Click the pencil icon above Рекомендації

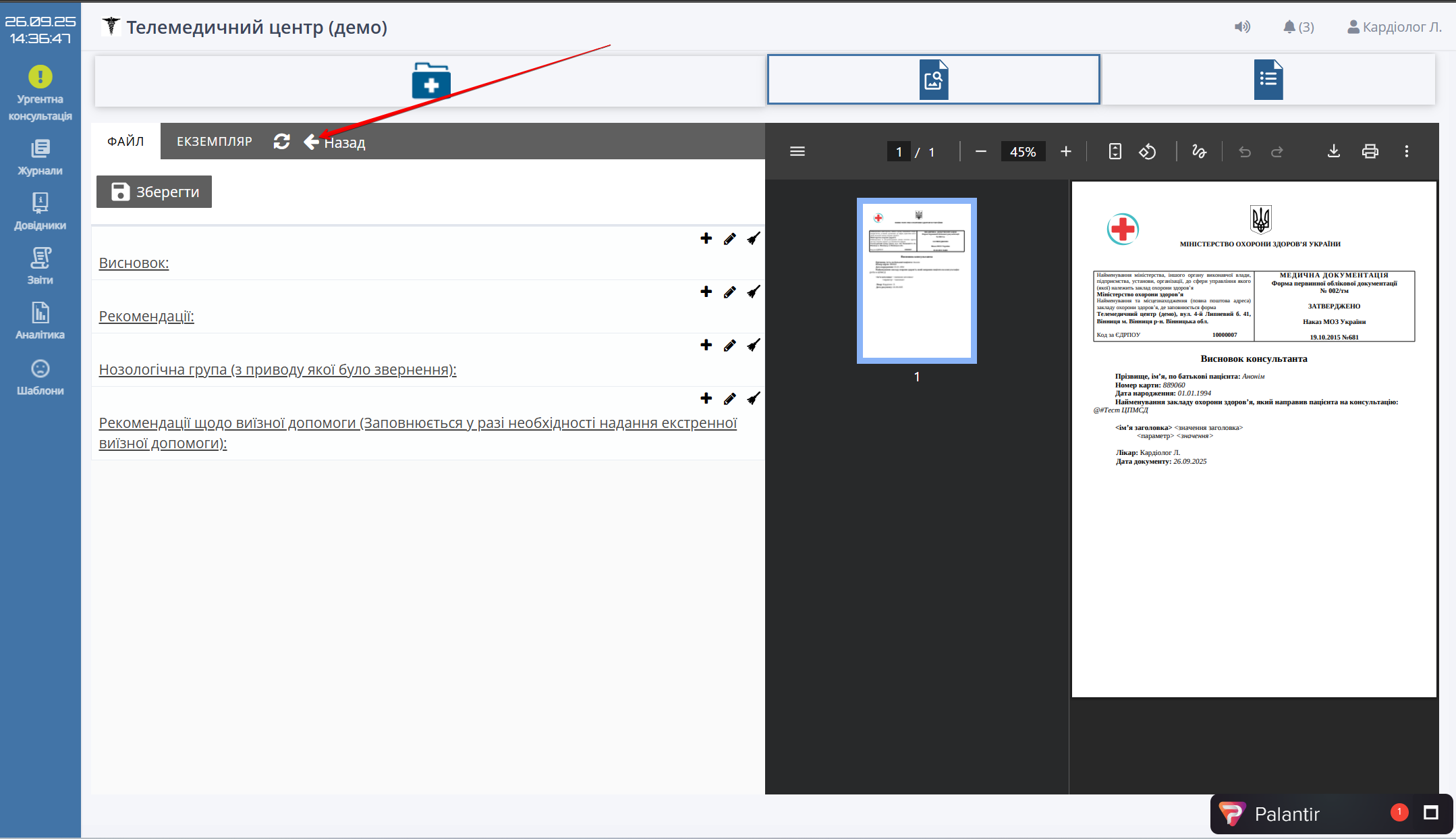tap(729, 292)
